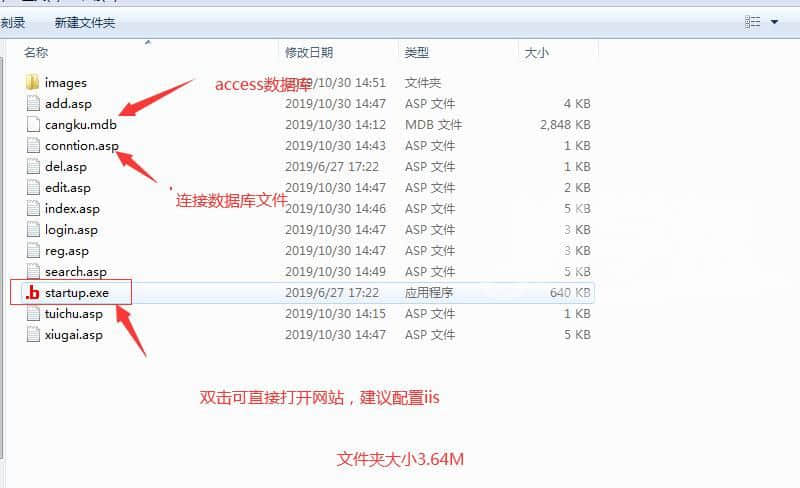Select the index.asp file icon
This screenshot has width=800, height=488.
[32, 209]
